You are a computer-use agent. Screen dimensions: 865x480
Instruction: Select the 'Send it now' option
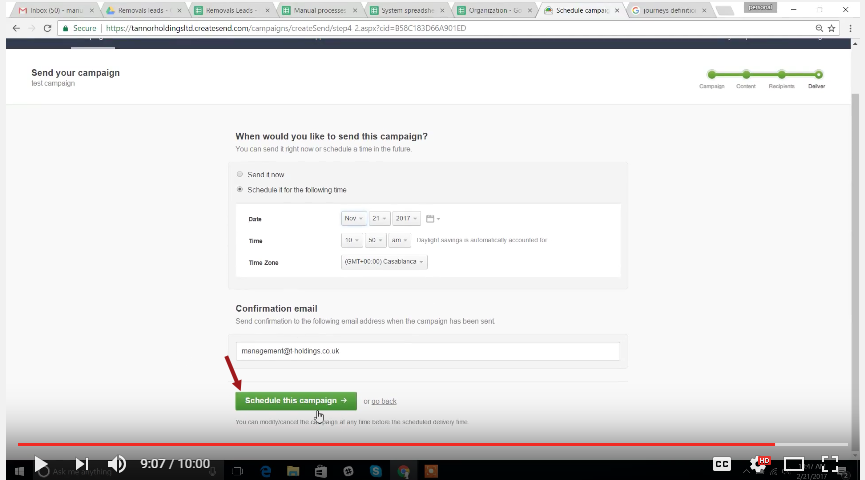pos(240,174)
